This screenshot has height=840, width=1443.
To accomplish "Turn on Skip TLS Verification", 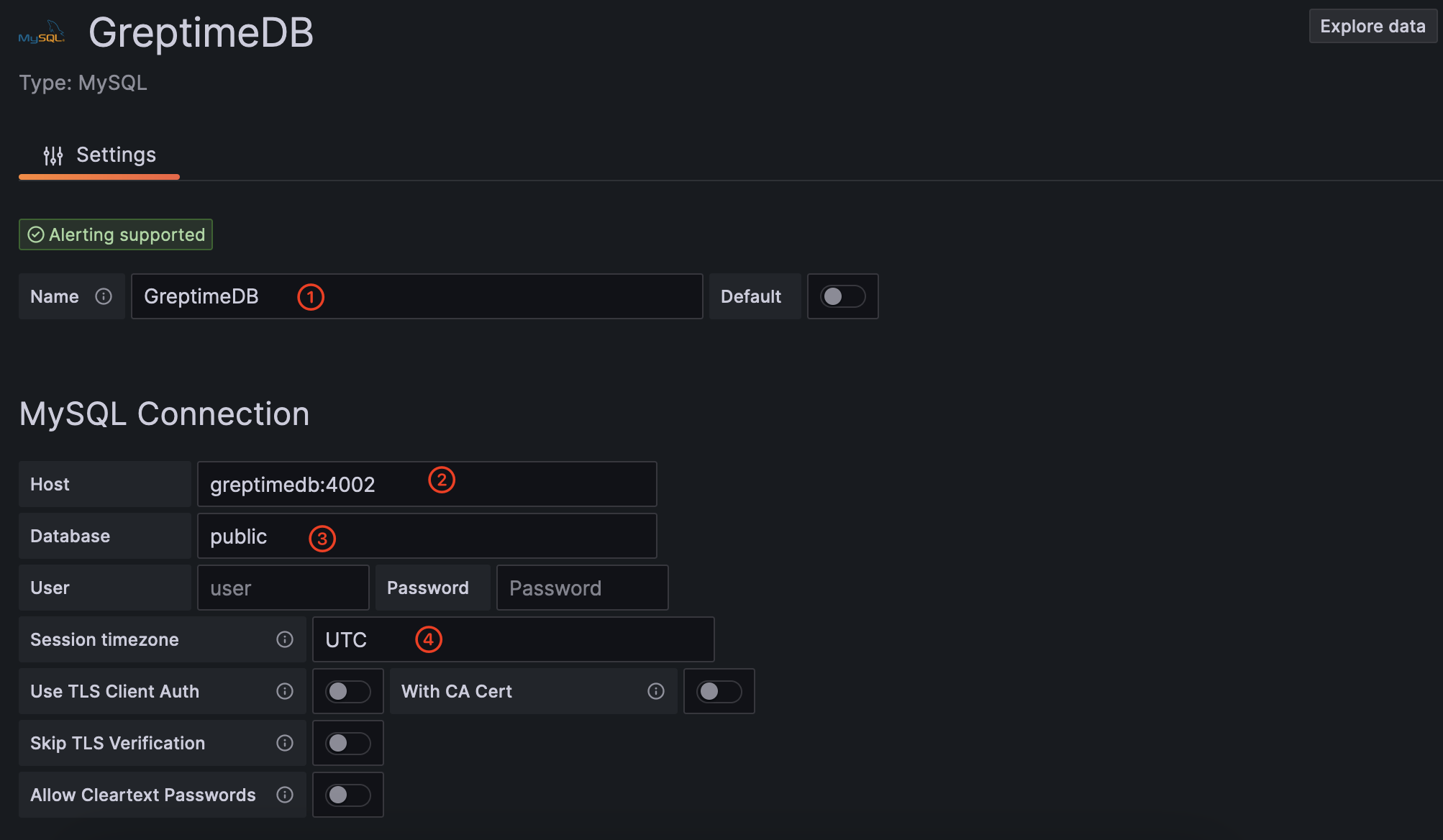I will (x=347, y=743).
